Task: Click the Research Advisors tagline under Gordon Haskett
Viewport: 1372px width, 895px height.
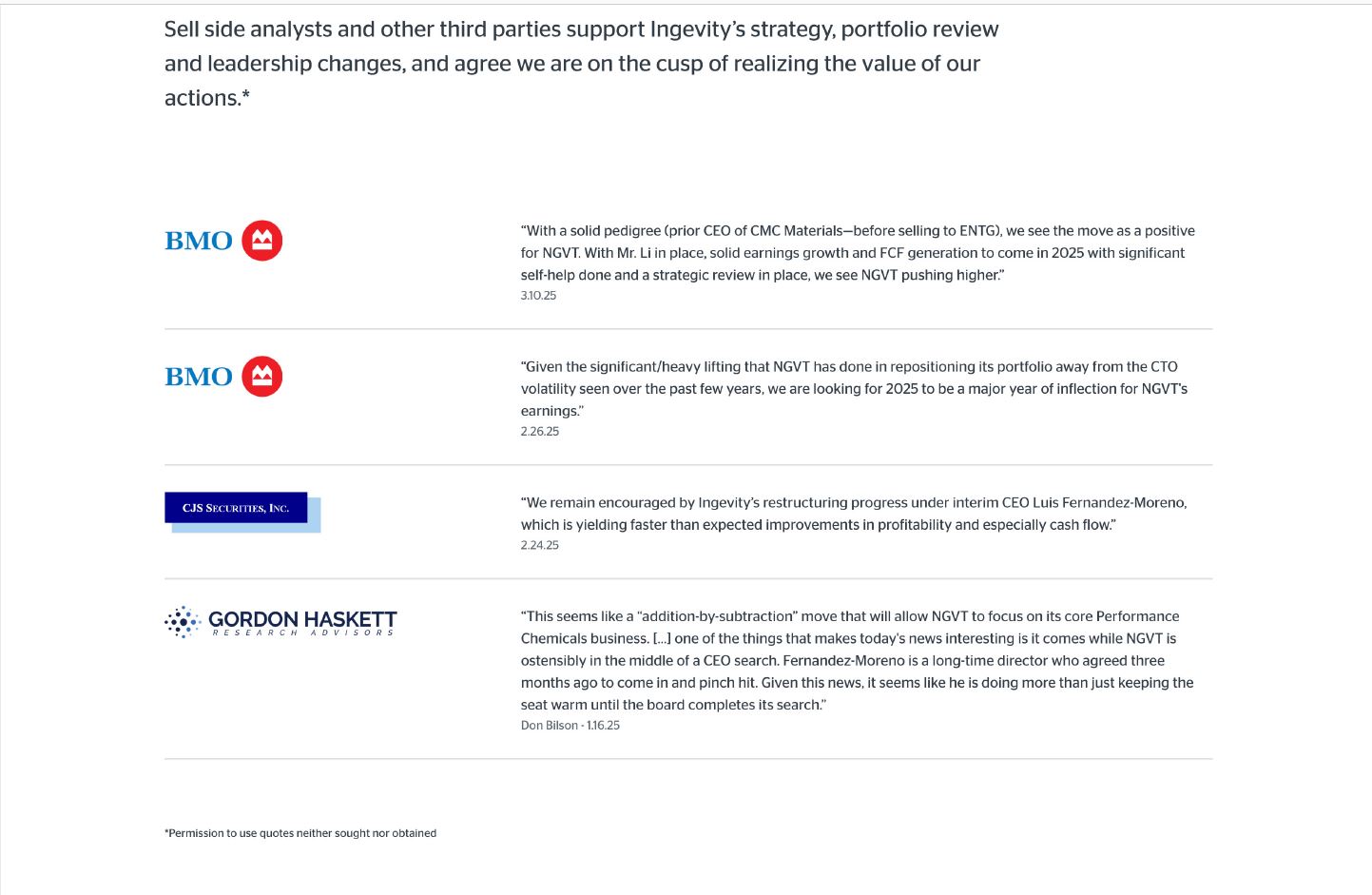Action: pos(302,633)
